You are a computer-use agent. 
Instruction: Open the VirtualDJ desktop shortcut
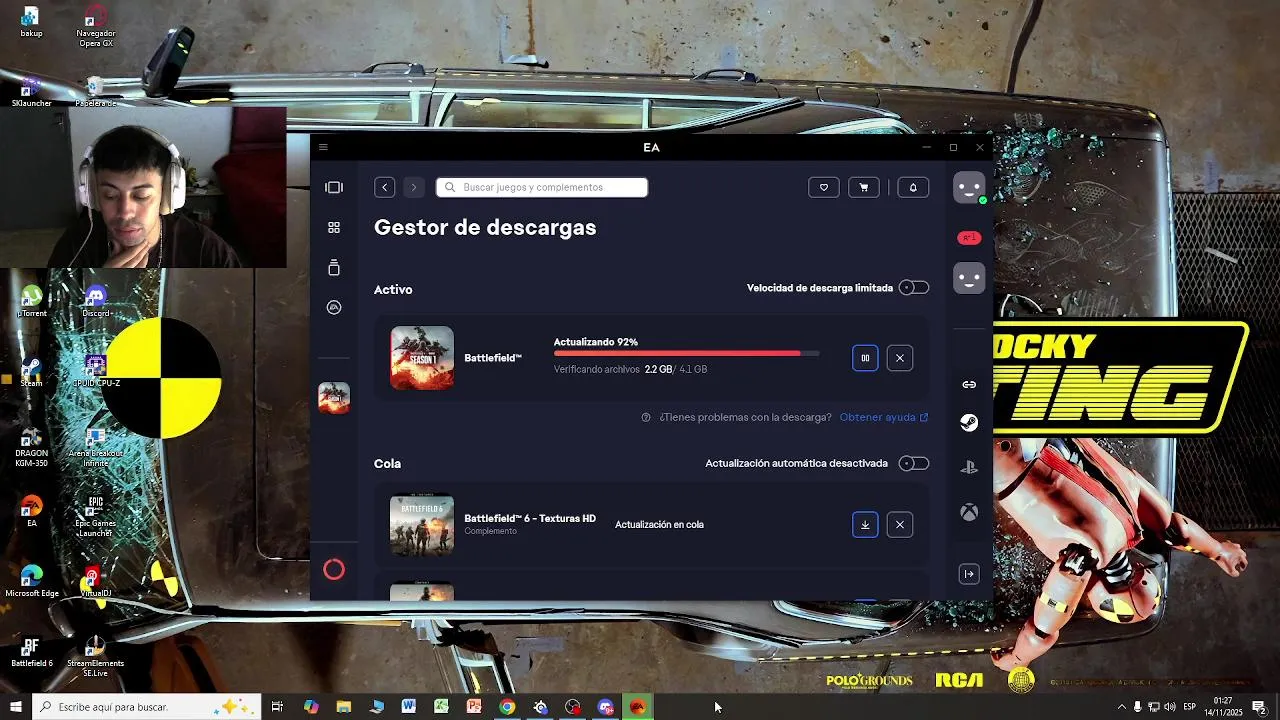[x=96, y=582]
